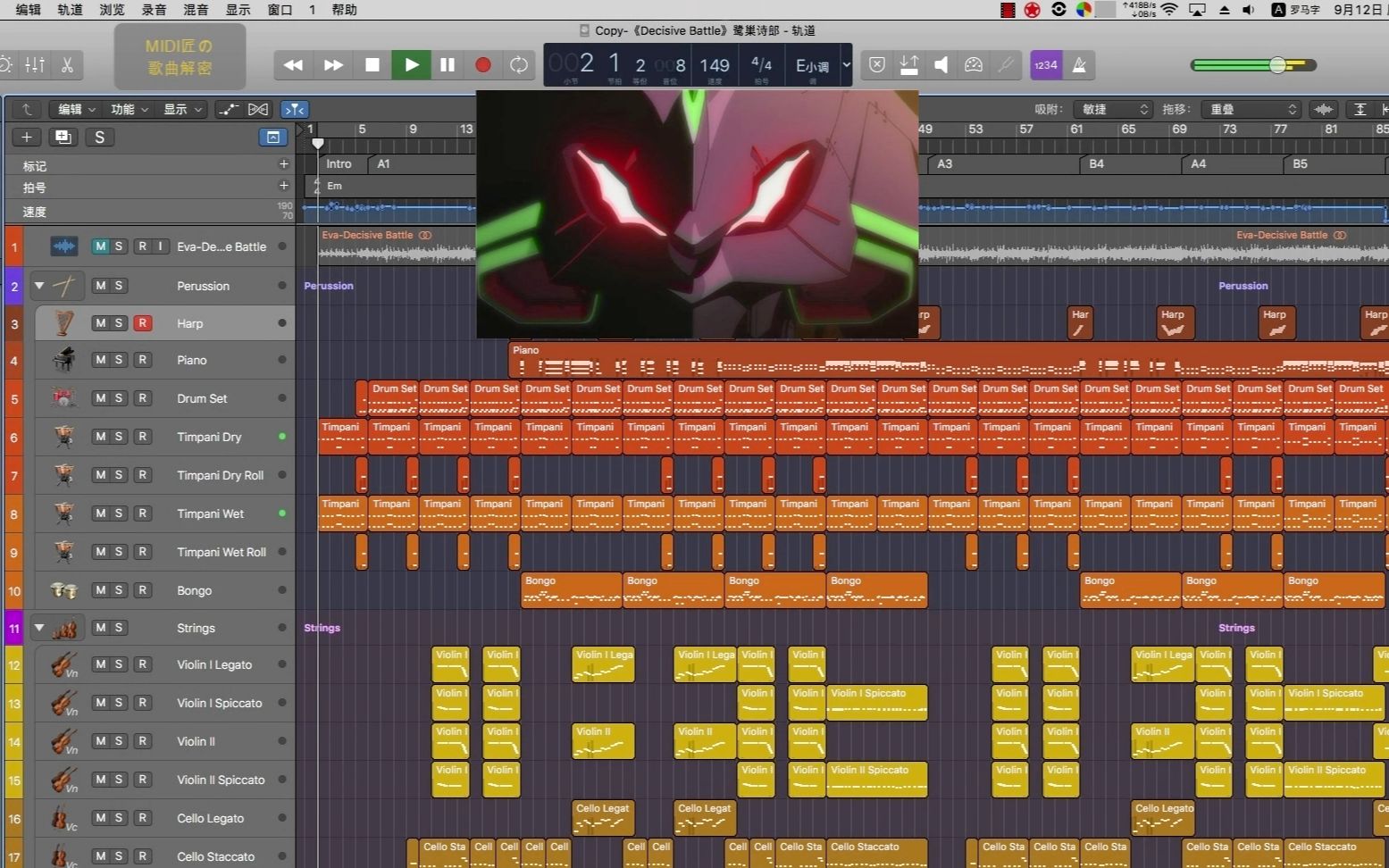Toggle the count-in 1234 button
The image size is (1389, 868).
[1046, 65]
